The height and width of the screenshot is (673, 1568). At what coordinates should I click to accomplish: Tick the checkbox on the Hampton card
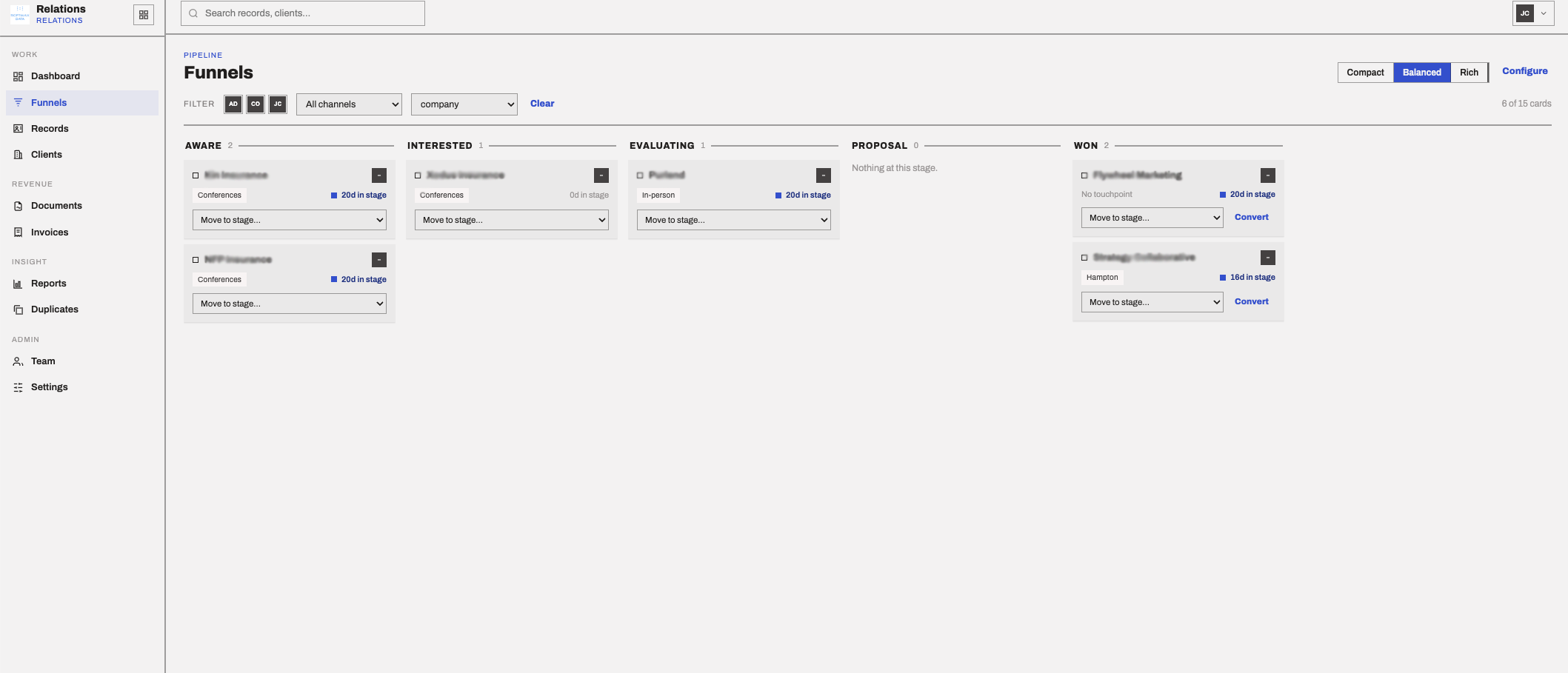point(1084,258)
